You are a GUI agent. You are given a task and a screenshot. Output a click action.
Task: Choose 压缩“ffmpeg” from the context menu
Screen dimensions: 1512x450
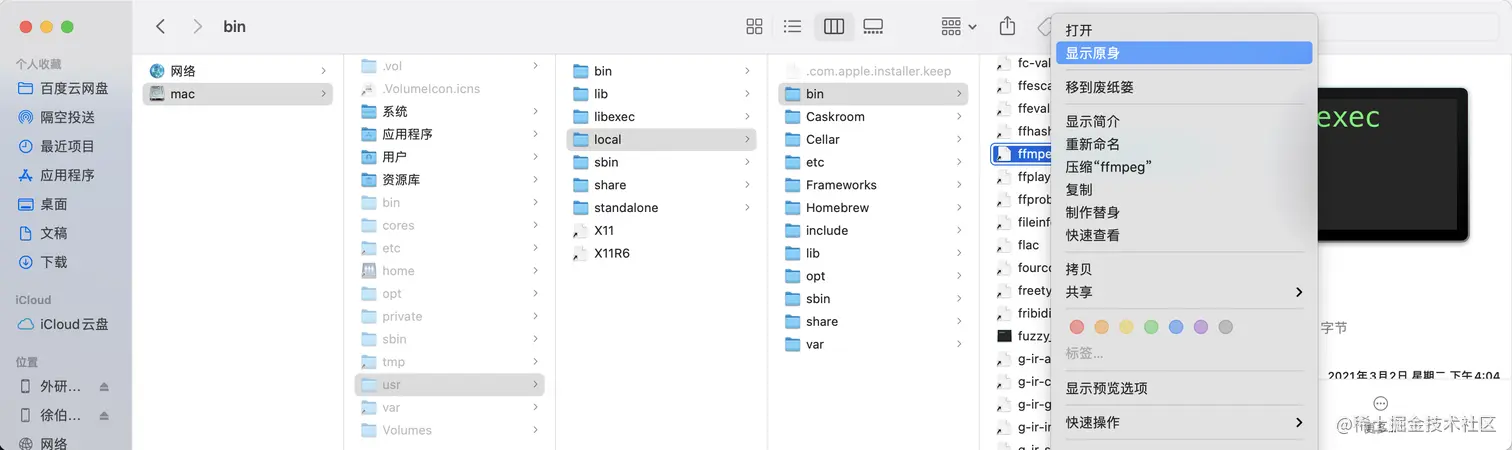(x=1184, y=167)
